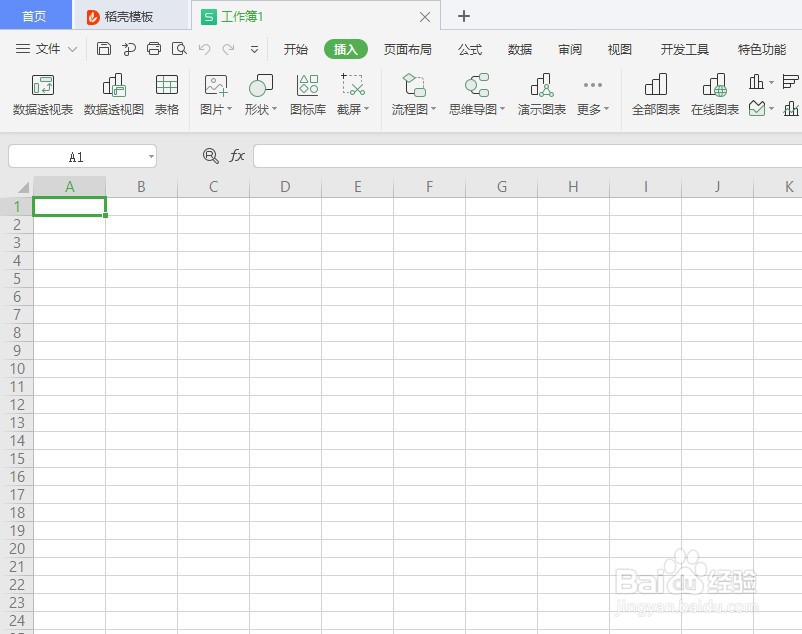Click the fx insert function button
The height and width of the screenshot is (634, 802).
[237, 156]
